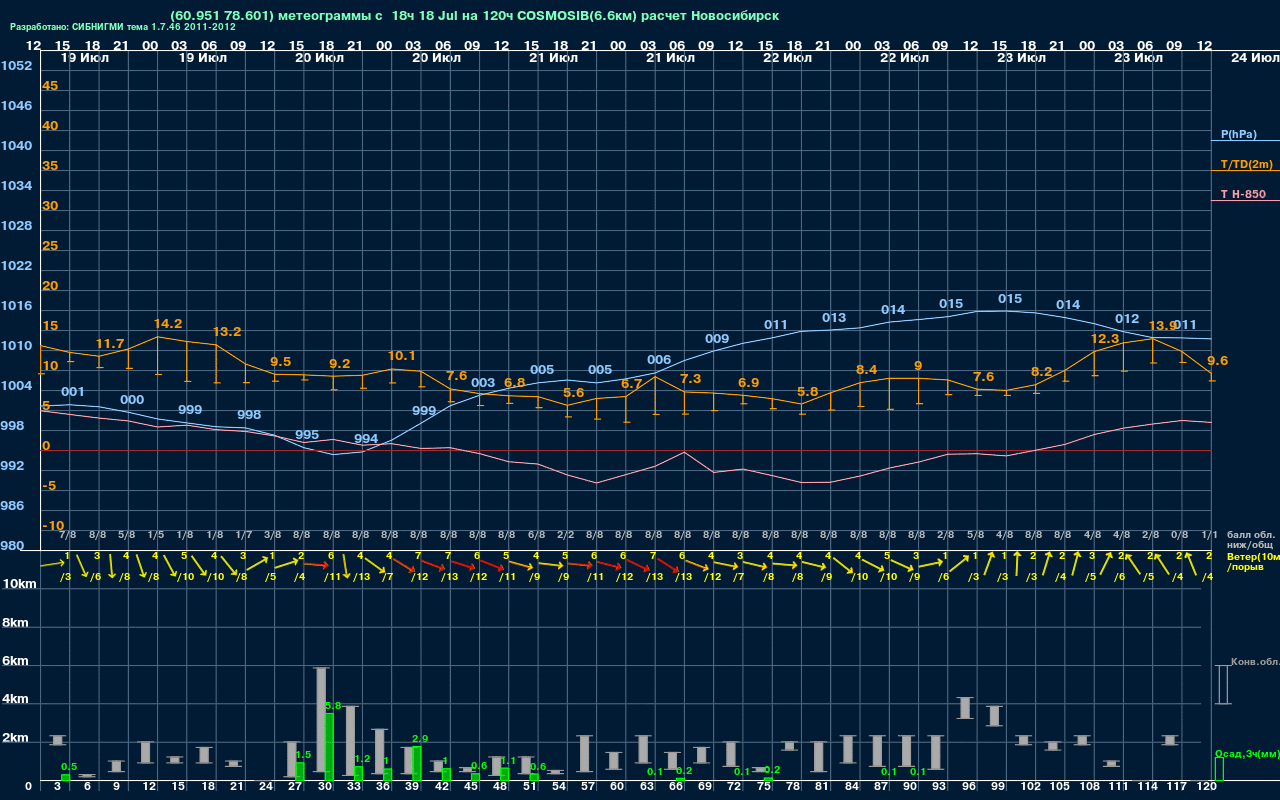Click the meteogram title mentioning COSMOSIB(6.6км)
The width and height of the screenshot is (1280, 800).
(474, 15)
